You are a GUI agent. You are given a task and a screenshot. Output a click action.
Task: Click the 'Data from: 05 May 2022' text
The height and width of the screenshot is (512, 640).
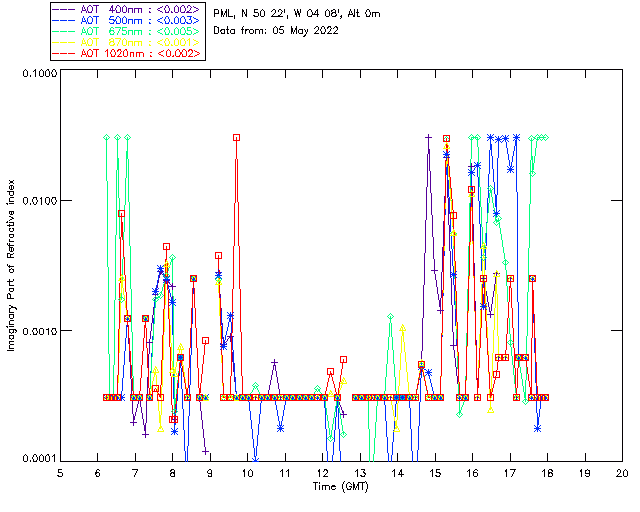click(276, 31)
